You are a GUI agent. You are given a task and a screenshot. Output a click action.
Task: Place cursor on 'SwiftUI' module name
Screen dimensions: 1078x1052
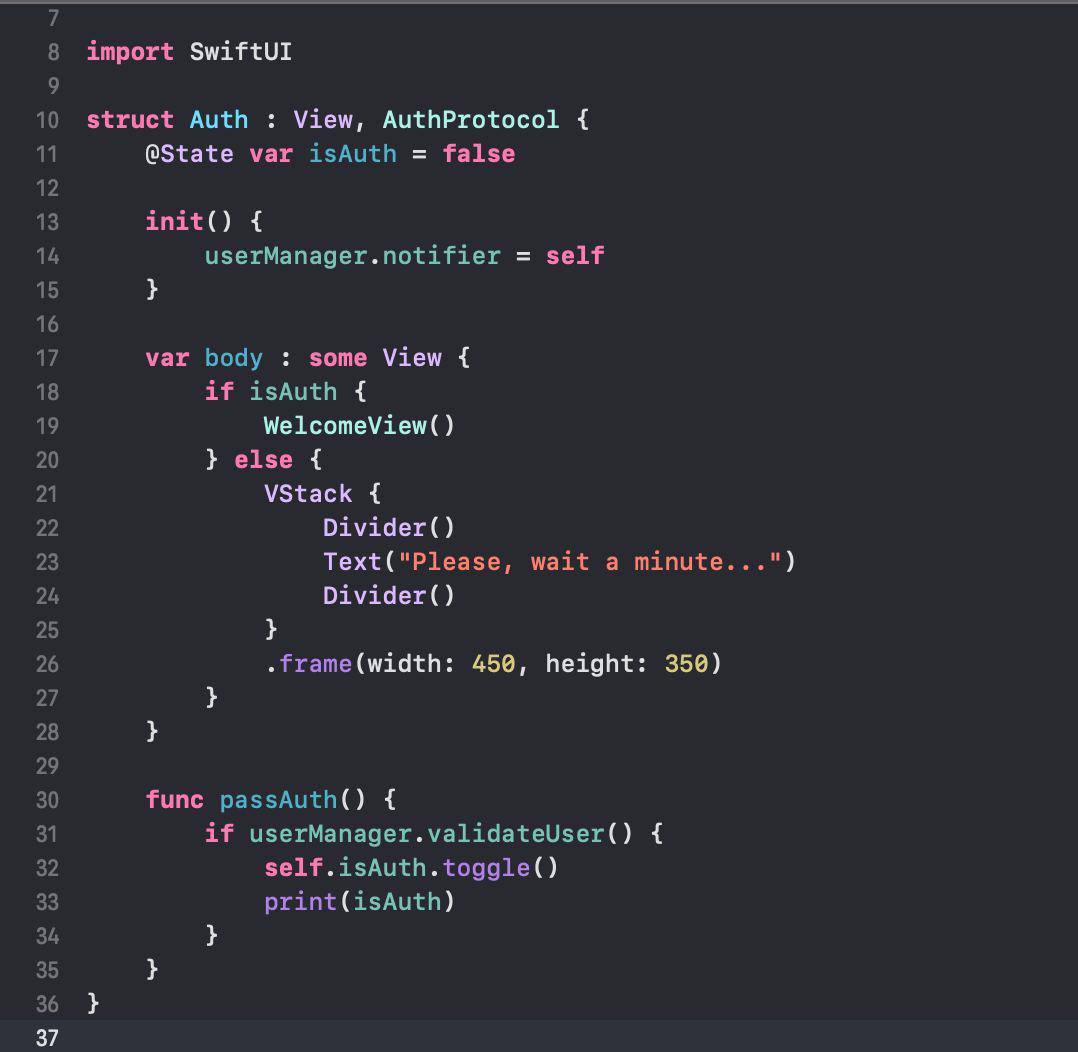click(241, 52)
